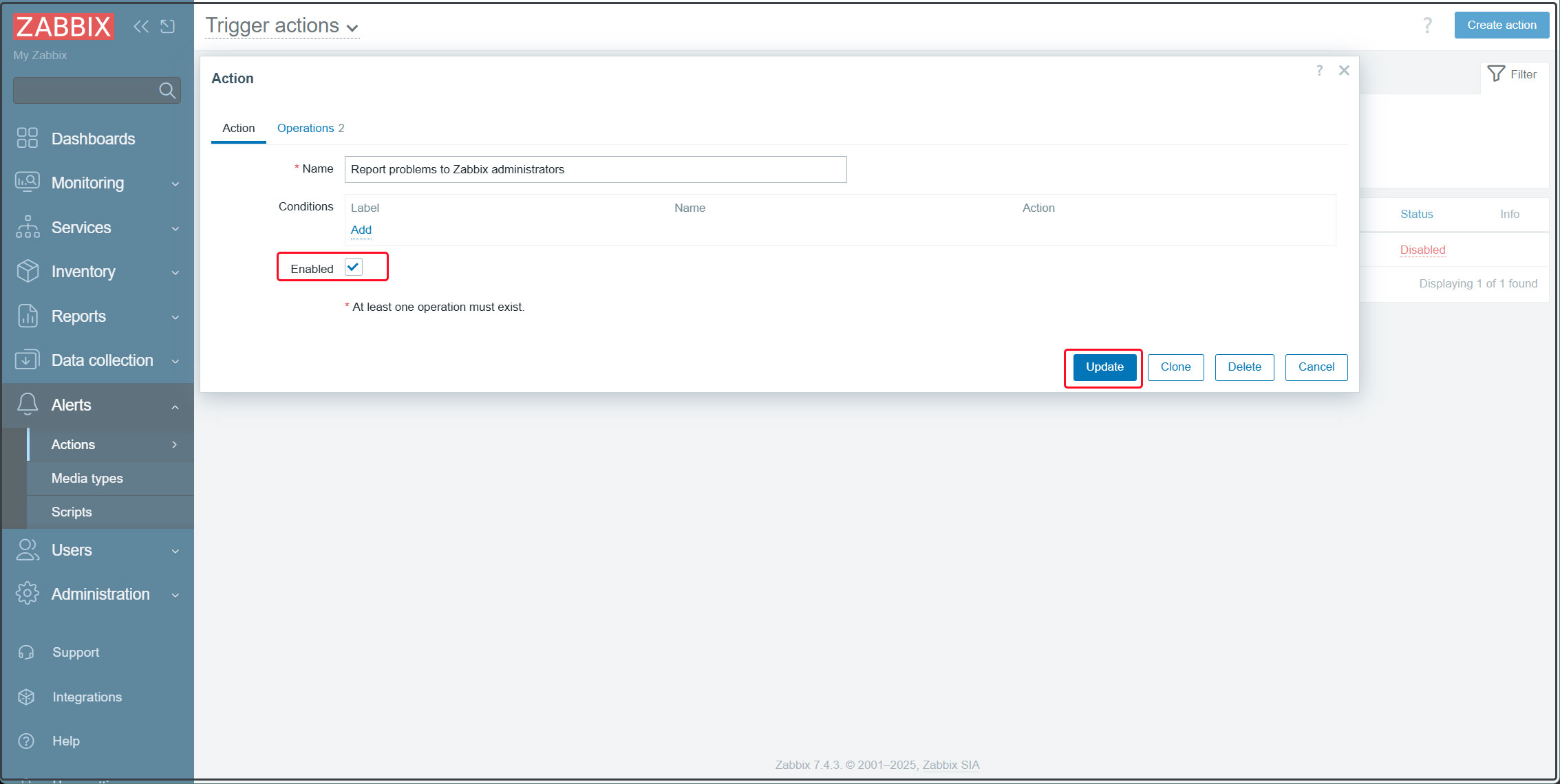
Task: Click the kiosk mode icon near the Zabbix logo
Action: coord(167,26)
